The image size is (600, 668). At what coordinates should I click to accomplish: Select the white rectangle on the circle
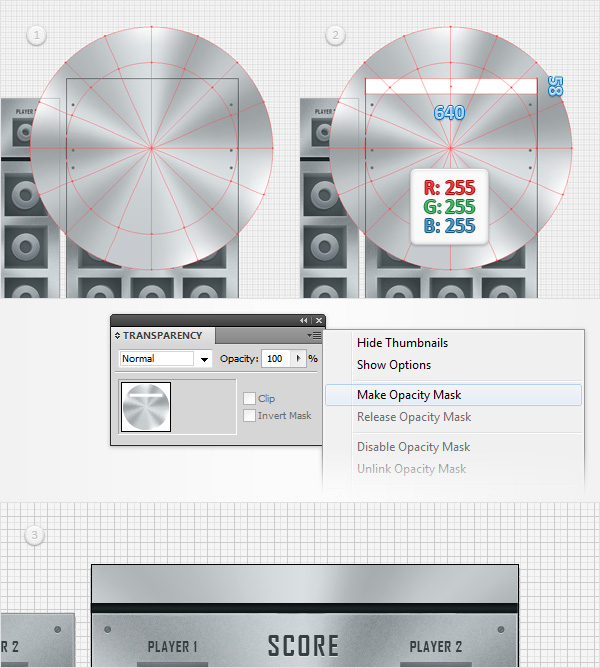pos(451,86)
